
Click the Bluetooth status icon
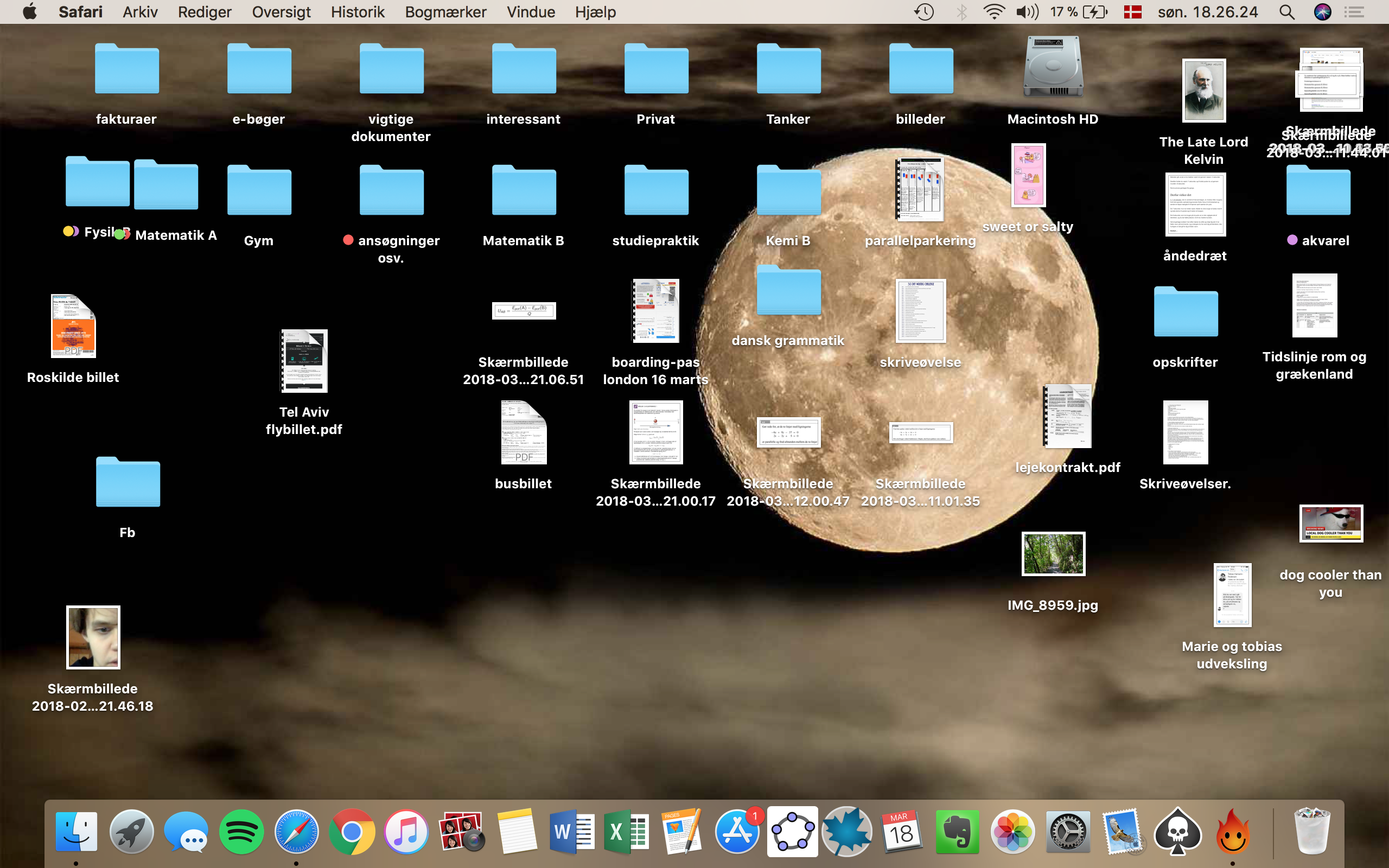point(961,12)
